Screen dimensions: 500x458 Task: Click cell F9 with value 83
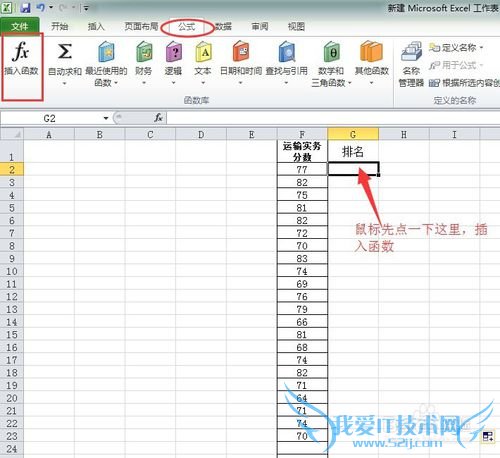302,258
